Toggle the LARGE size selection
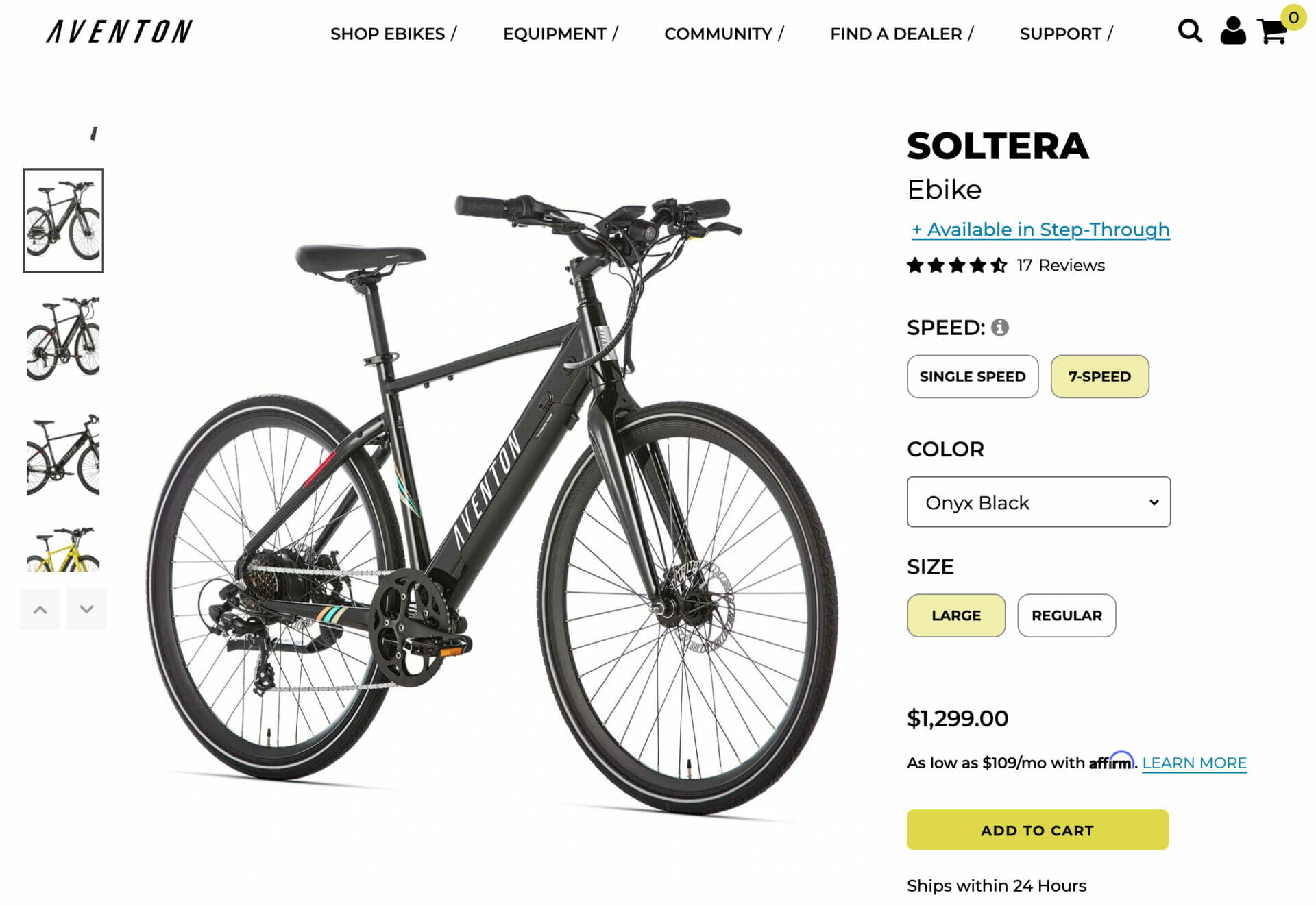This screenshot has height=906, width=1316. [956, 615]
